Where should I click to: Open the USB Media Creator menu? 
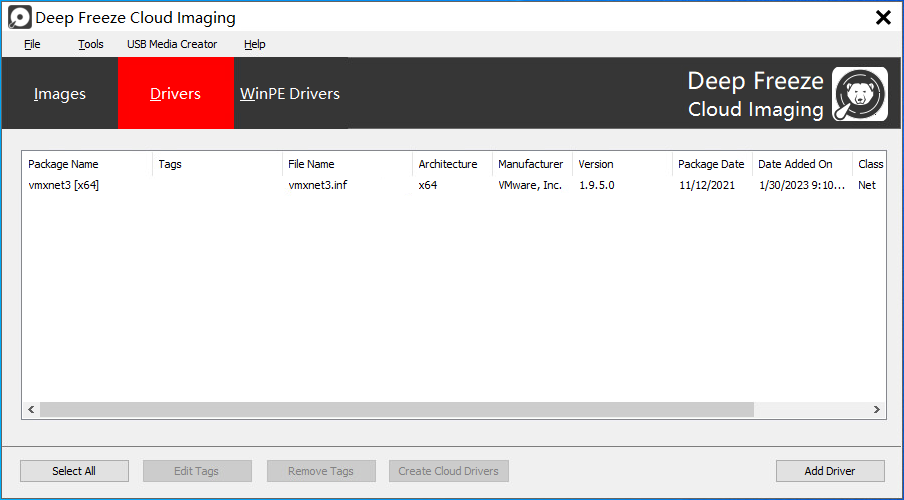(172, 44)
